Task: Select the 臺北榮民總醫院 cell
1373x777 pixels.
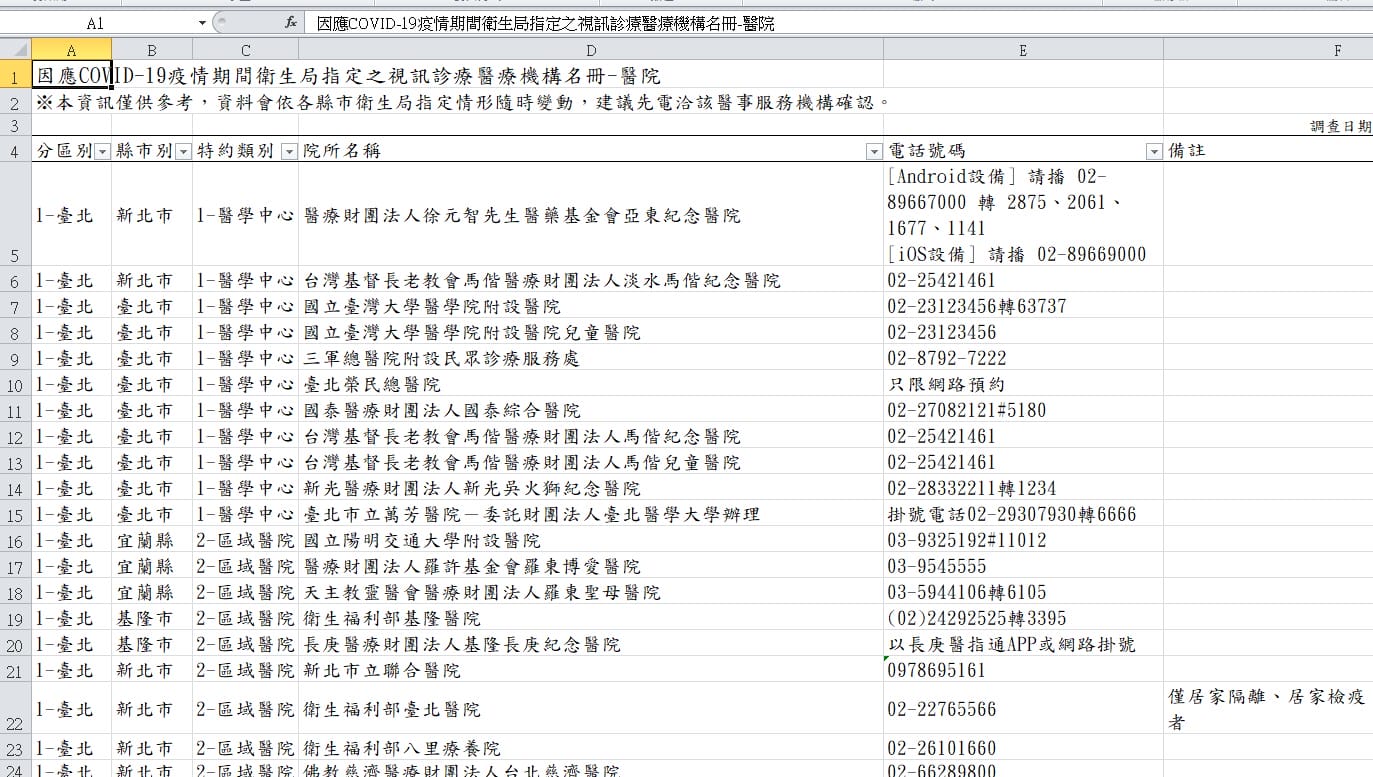Action: tap(591, 384)
